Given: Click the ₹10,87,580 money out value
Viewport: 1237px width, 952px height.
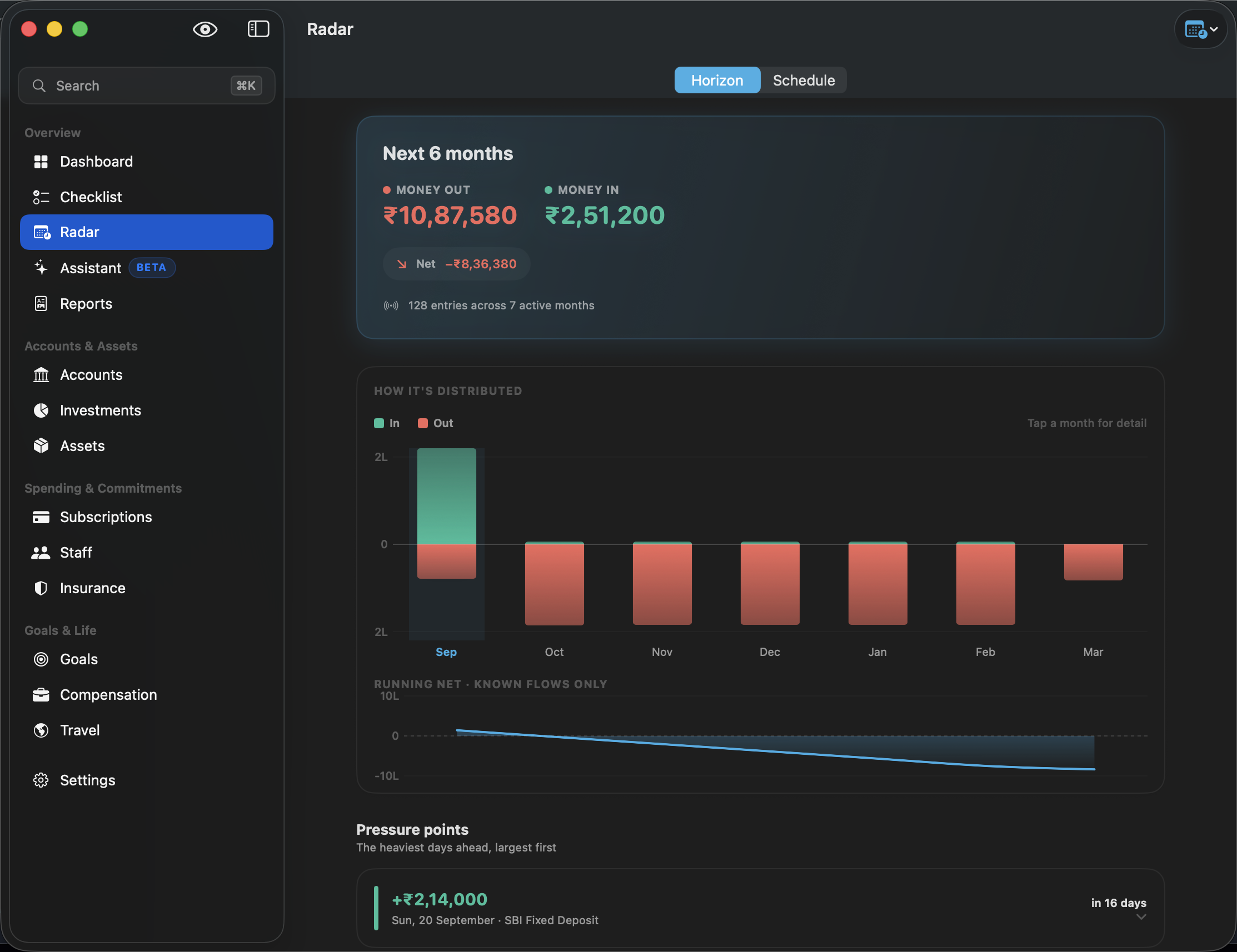Looking at the screenshot, I should coord(450,215).
